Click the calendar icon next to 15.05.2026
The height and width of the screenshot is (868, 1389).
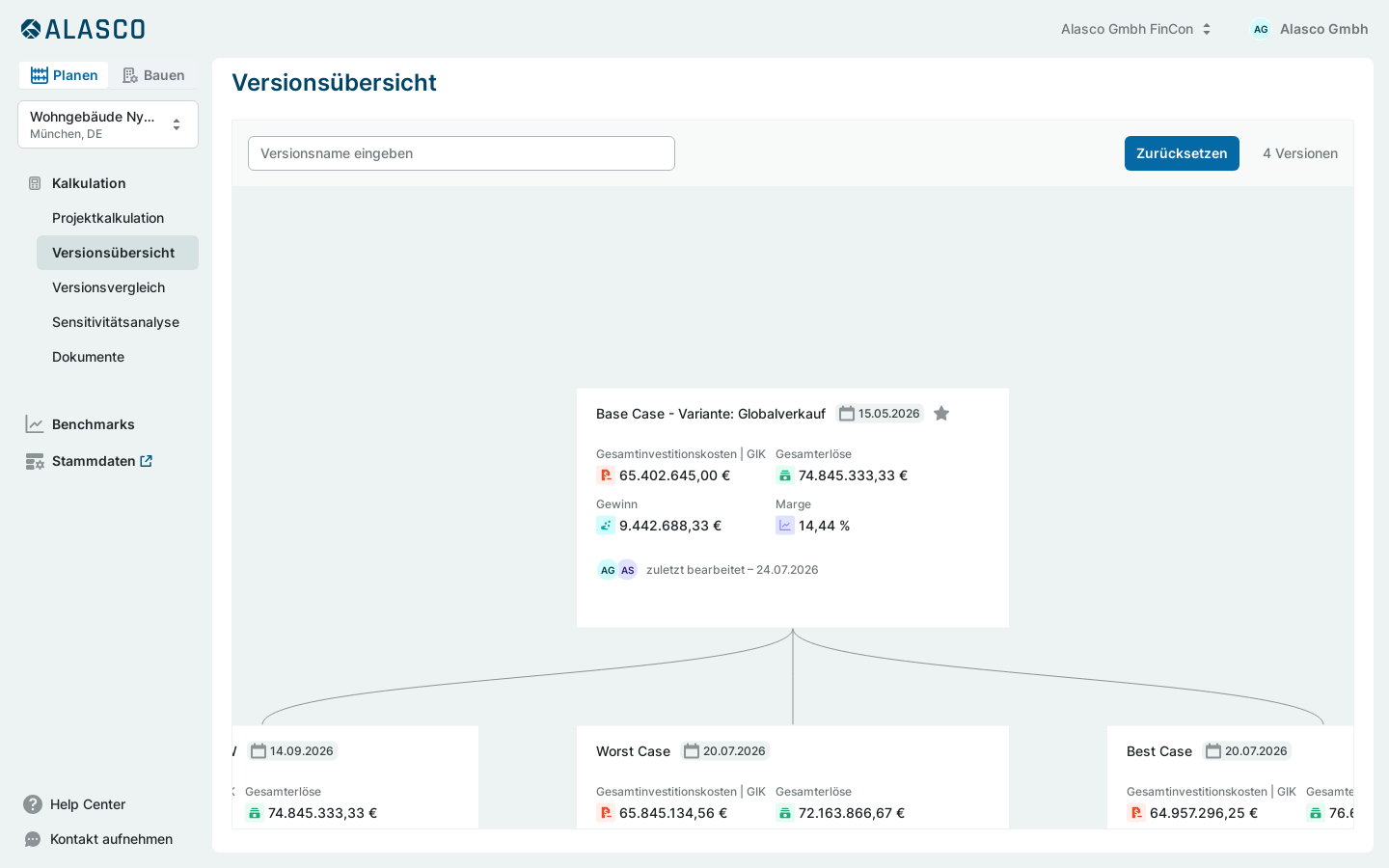click(x=847, y=414)
